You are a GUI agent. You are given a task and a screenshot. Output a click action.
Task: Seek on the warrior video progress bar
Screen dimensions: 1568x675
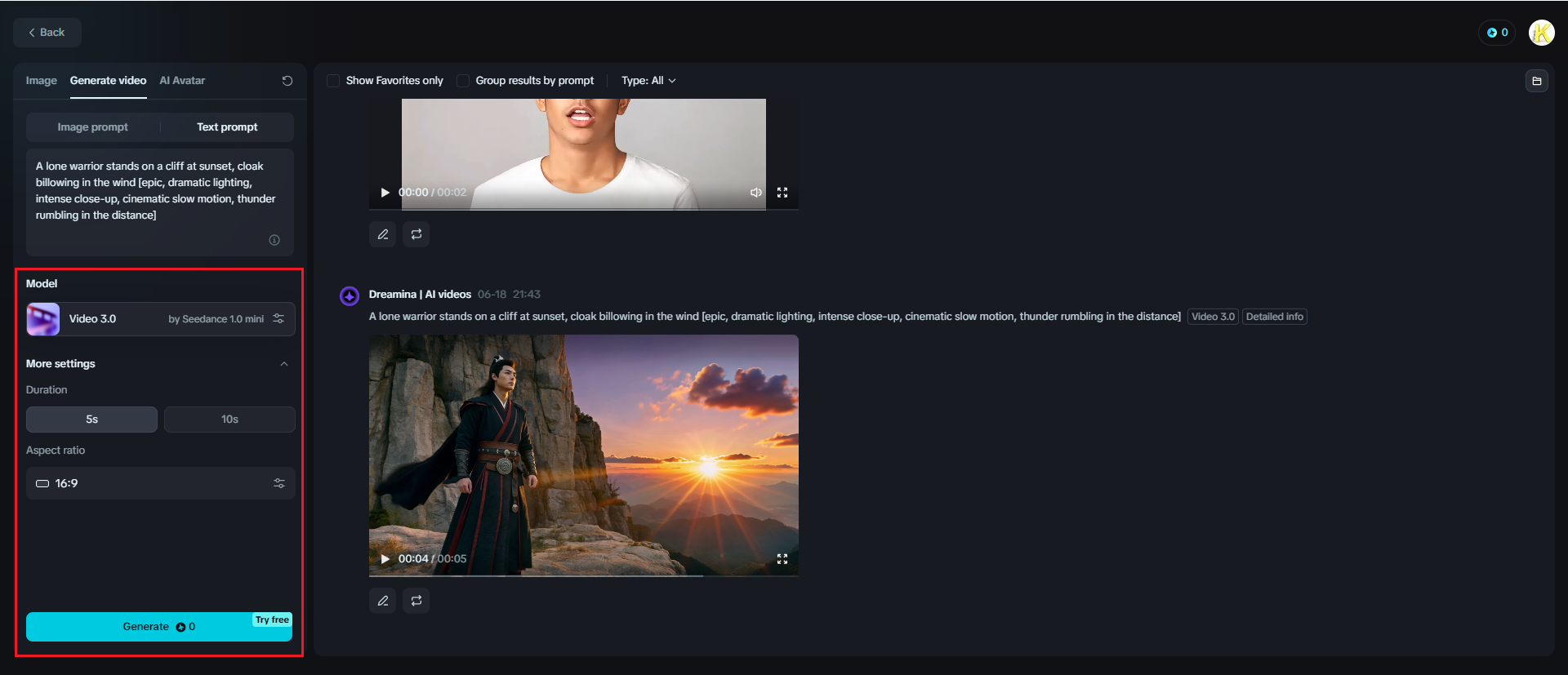pyautogui.click(x=583, y=575)
